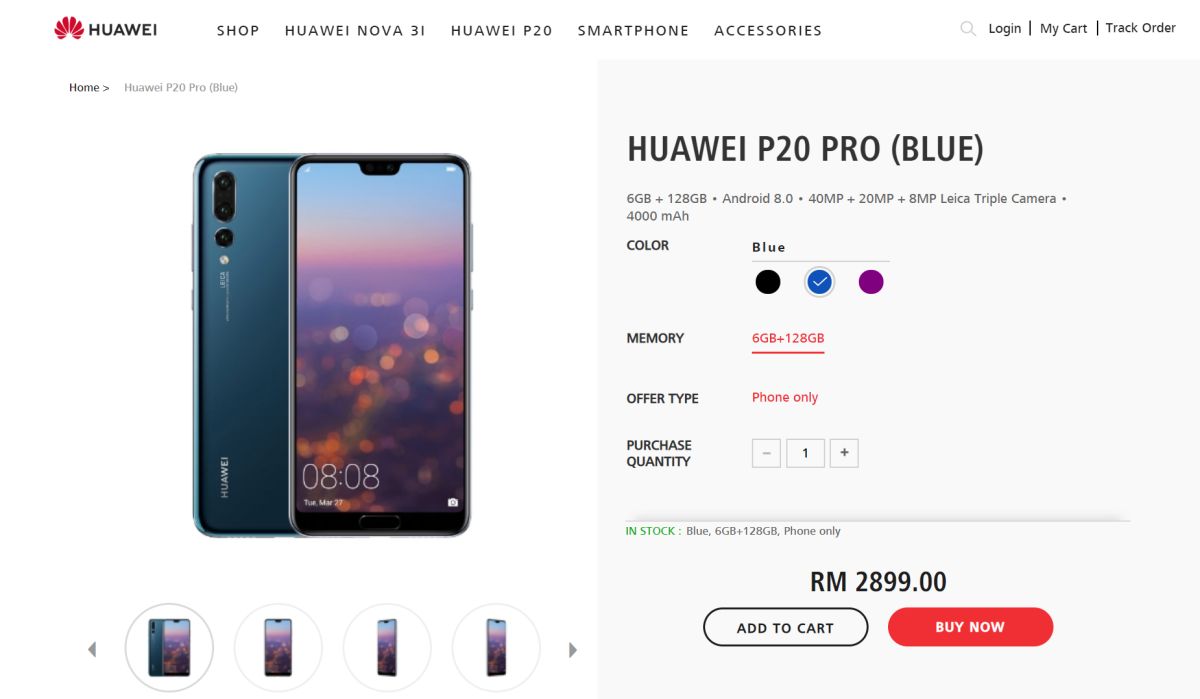The image size is (1200, 699).
Task: Open the HUAWEI NOVA 3I menu item
Action: tap(355, 30)
